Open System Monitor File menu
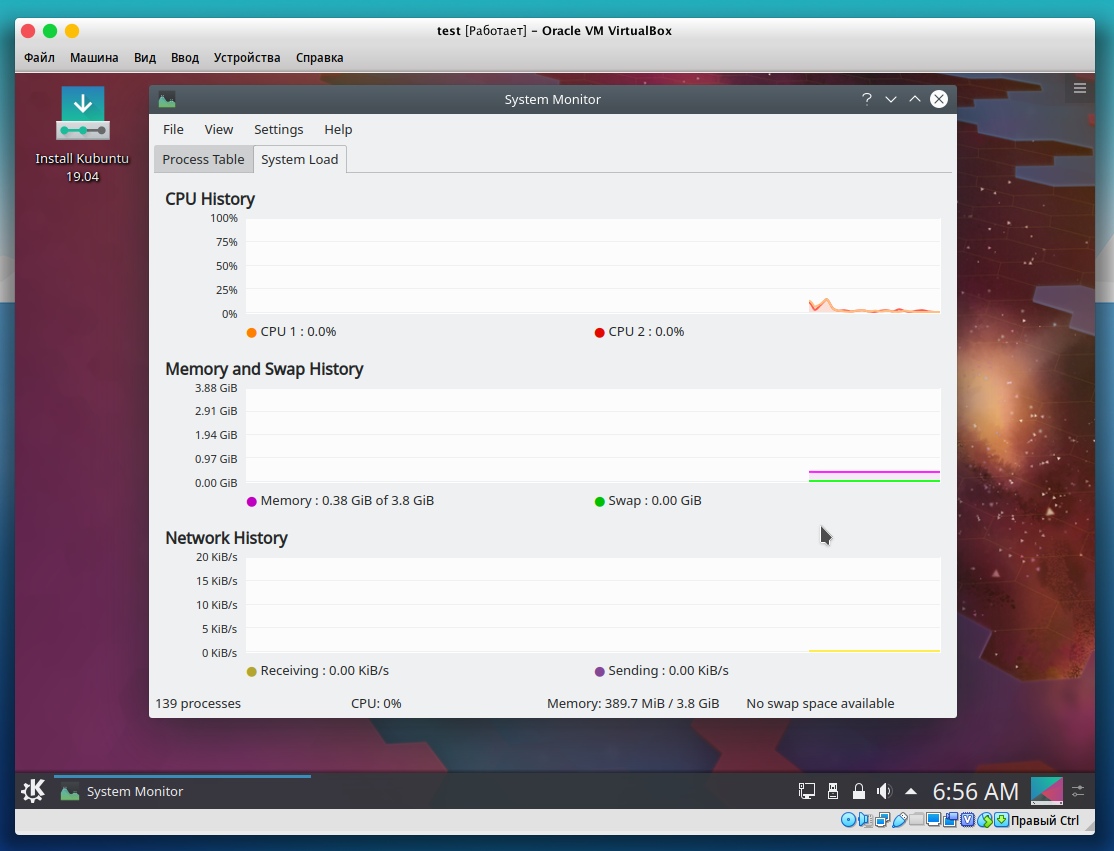This screenshot has width=1114, height=851. 173,129
